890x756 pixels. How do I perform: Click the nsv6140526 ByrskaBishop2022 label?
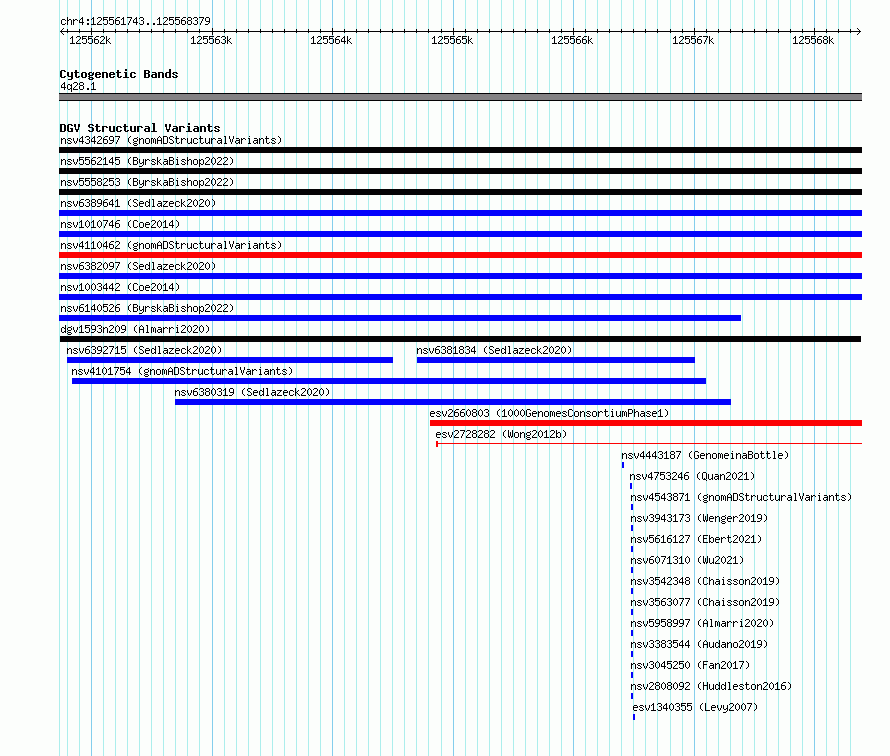147,308
